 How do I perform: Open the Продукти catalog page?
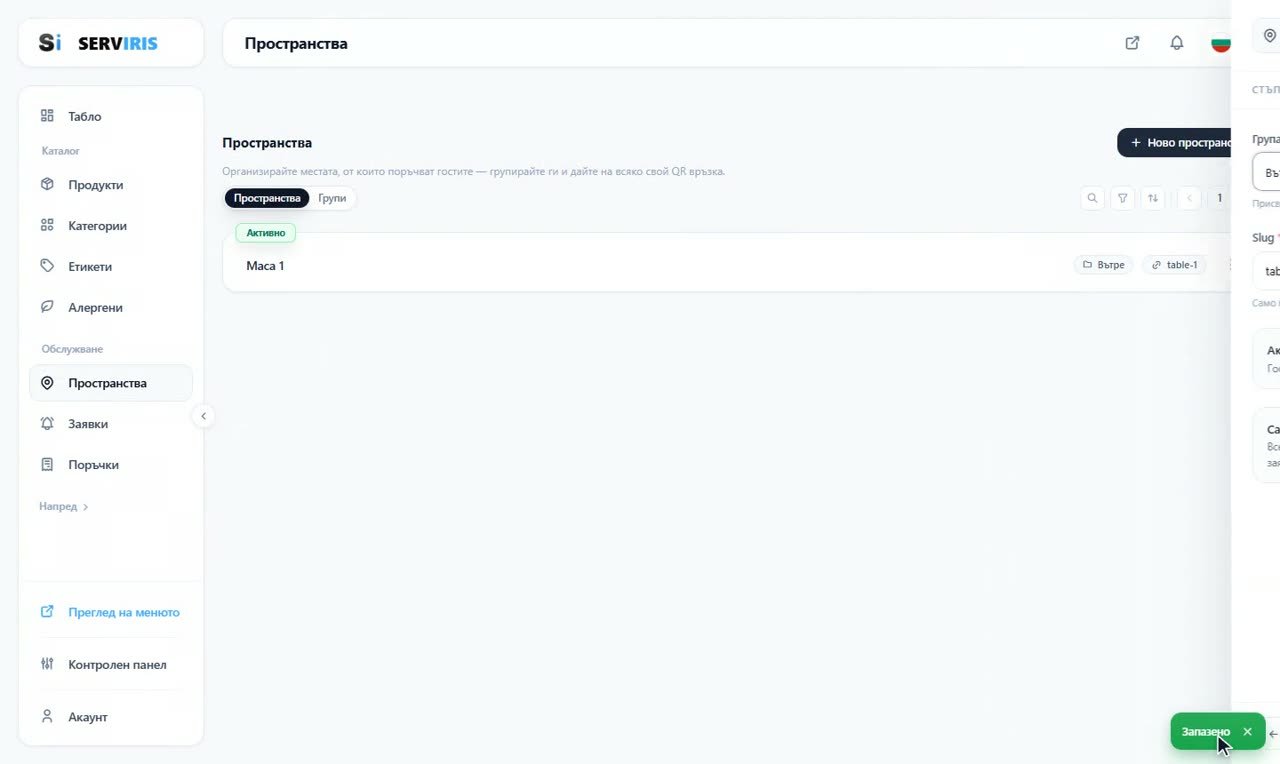click(110, 185)
